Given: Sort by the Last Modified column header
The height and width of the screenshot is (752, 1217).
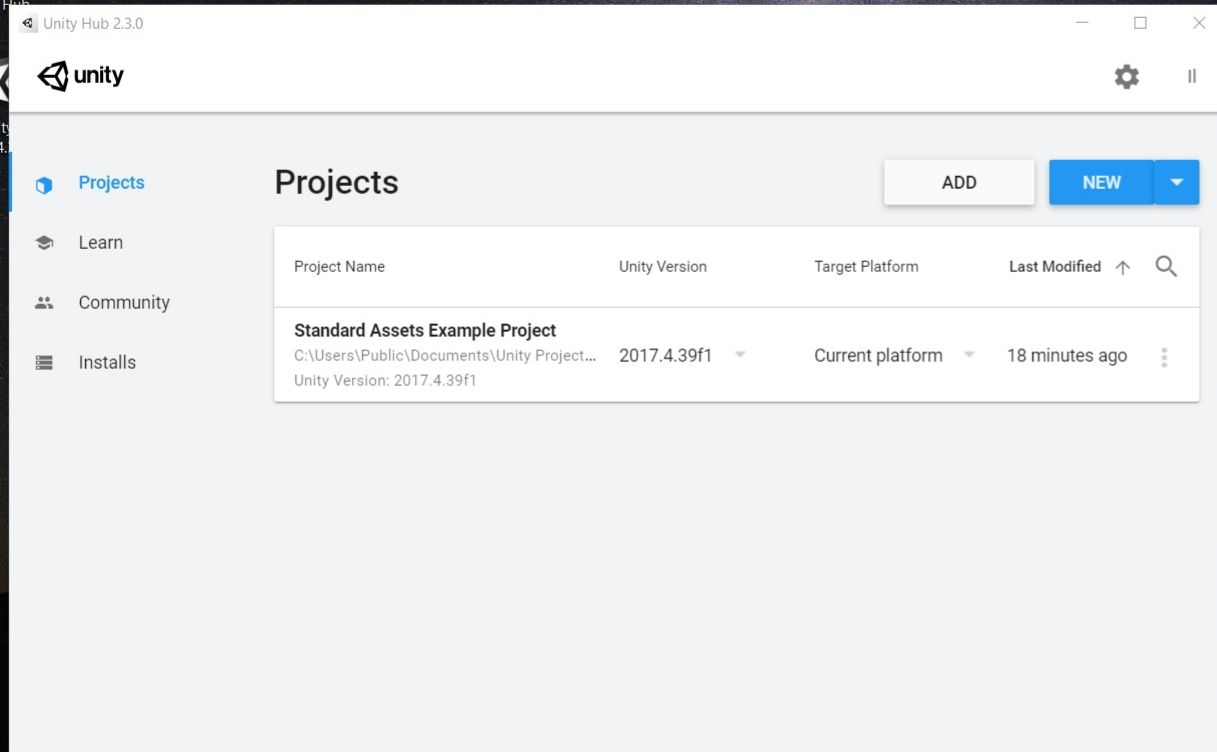Looking at the screenshot, I should [1055, 267].
